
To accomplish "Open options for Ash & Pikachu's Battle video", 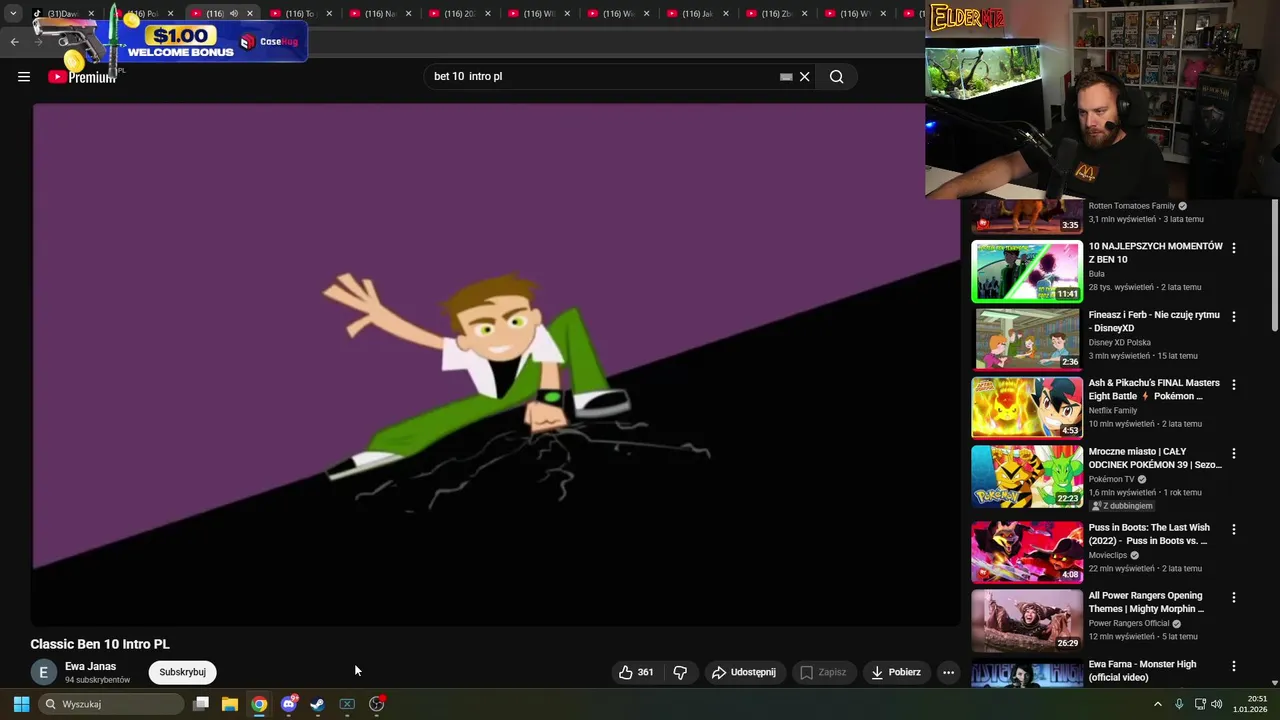I will coord(1233,384).
